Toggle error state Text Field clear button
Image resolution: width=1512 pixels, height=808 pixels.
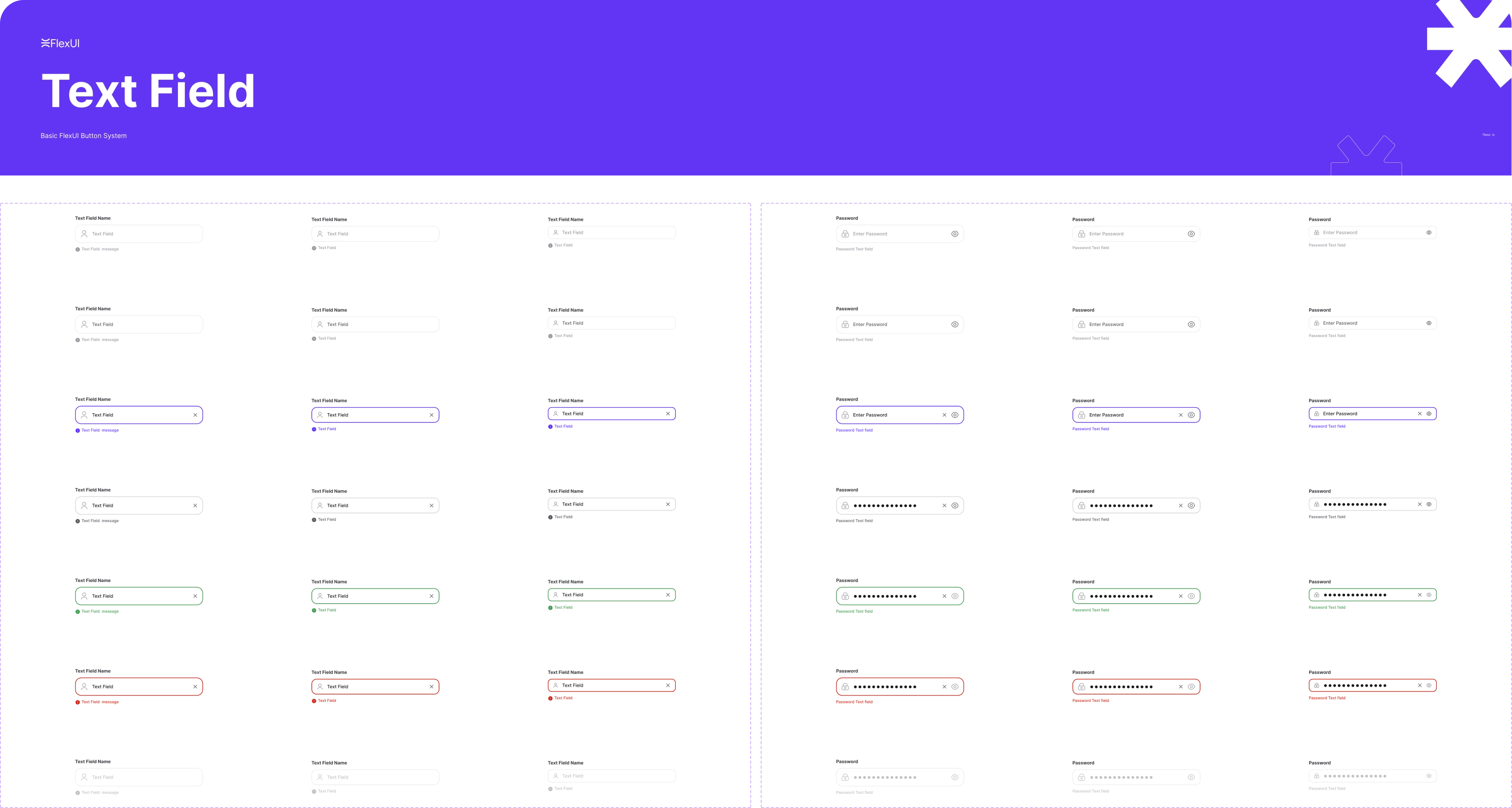(x=195, y=686)
